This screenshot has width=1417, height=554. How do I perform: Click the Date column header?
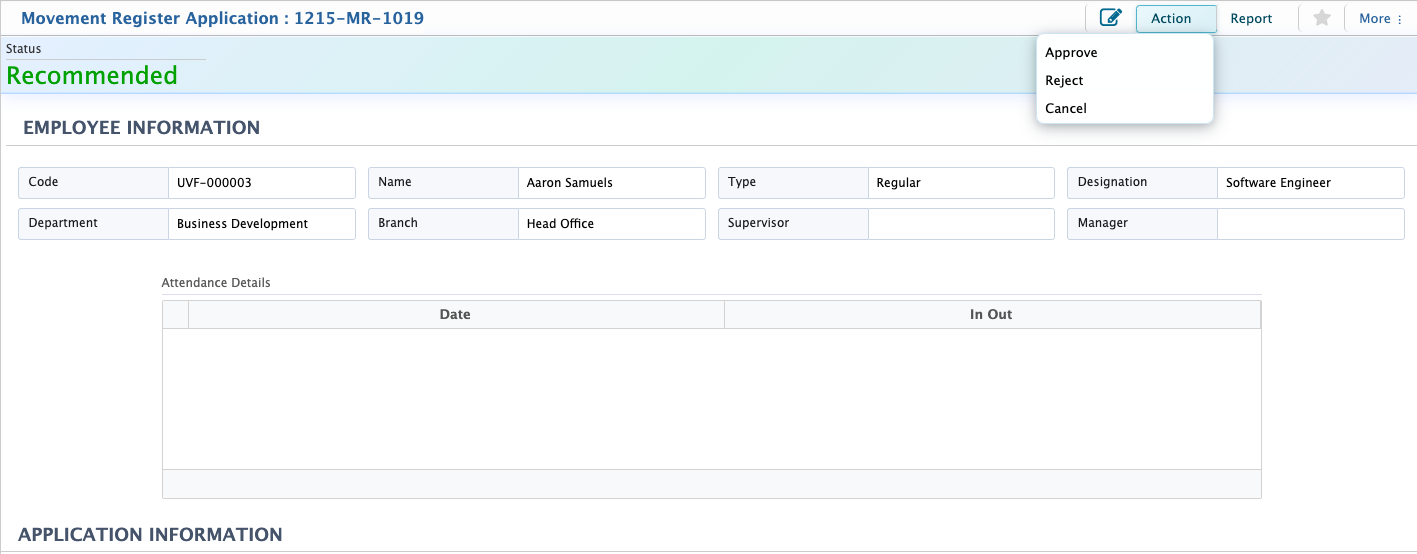[456, 314]
